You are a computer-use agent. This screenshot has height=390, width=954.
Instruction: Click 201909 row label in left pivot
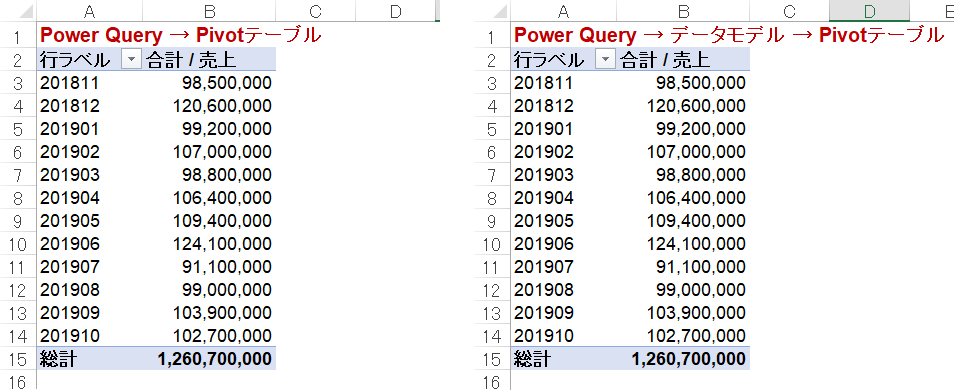[70, 313]
